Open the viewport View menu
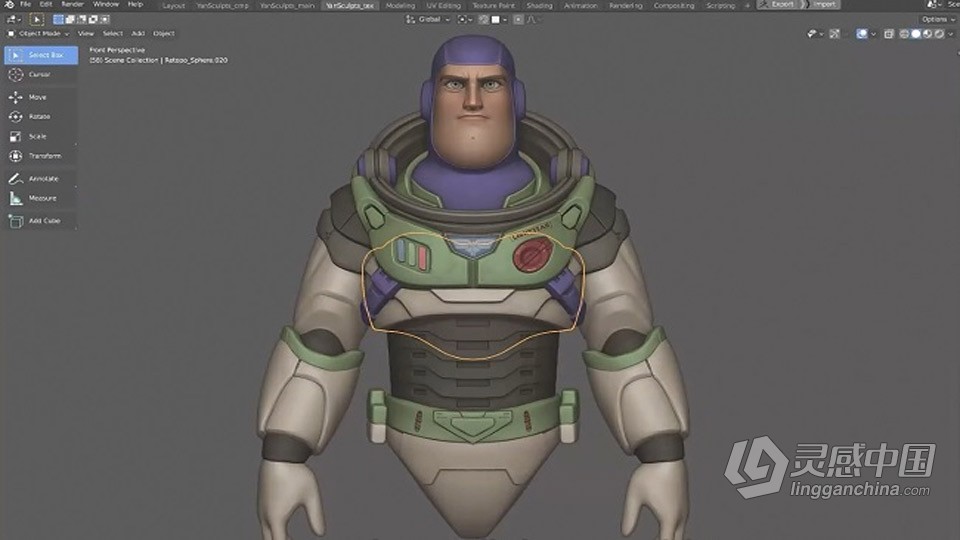Screen dimensions: 960x540 tap(86, 34)
